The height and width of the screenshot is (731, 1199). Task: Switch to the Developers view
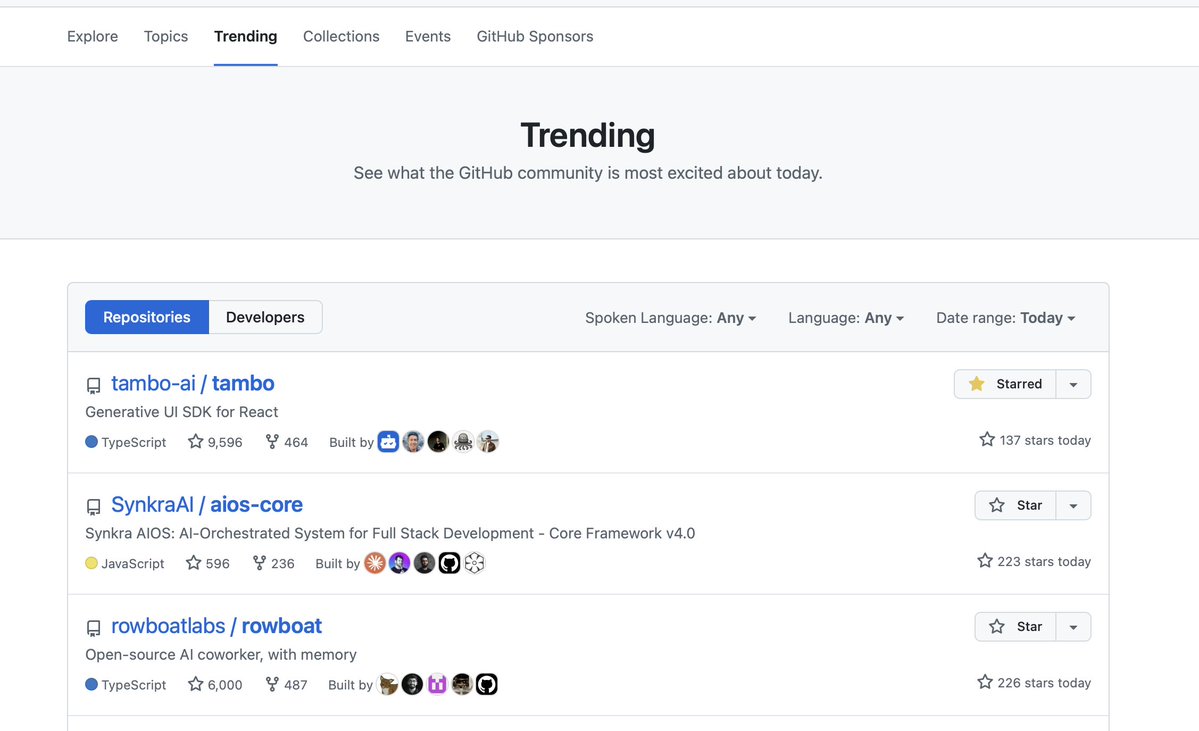265,317
